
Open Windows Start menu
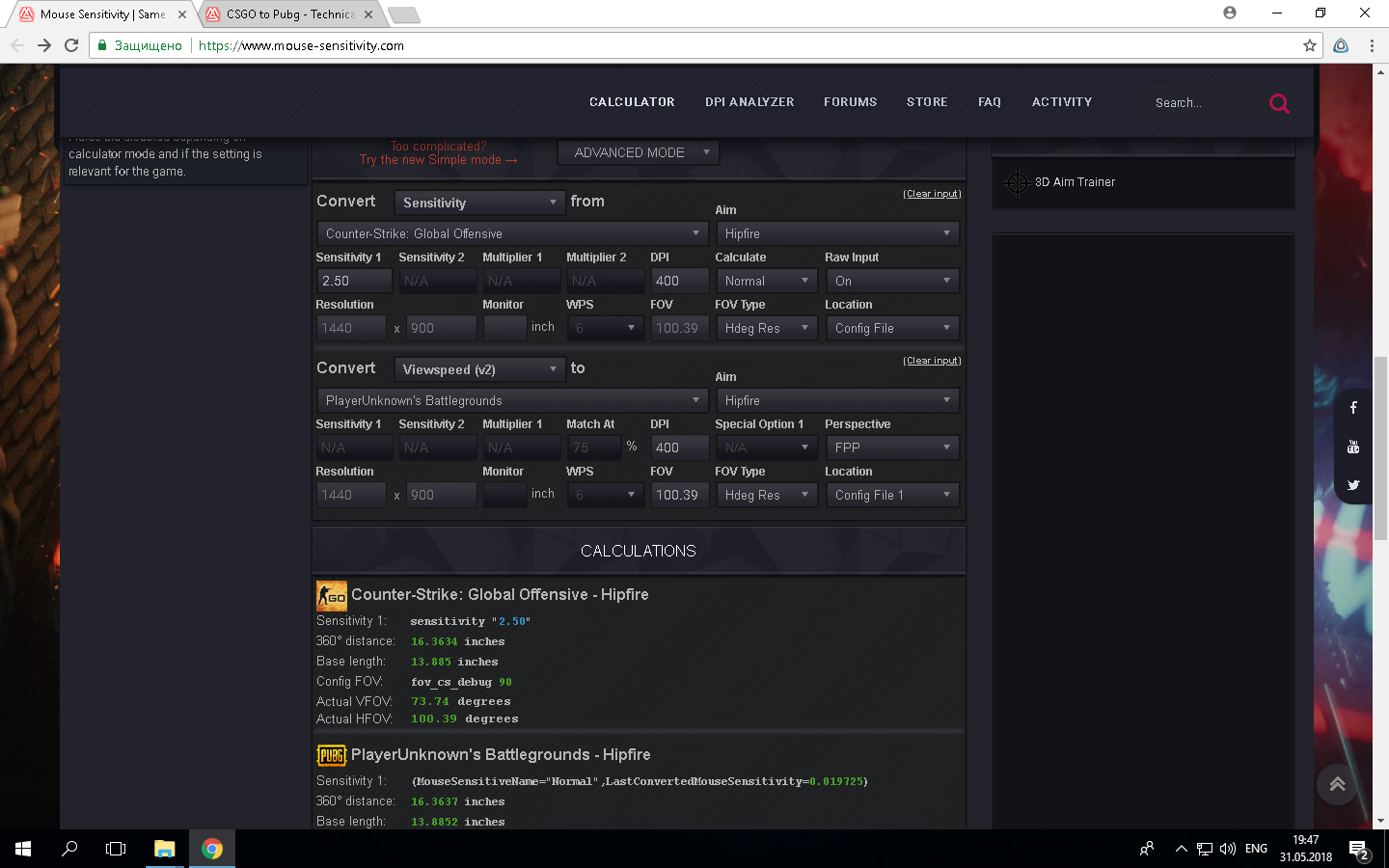click(x=23, y=849)
